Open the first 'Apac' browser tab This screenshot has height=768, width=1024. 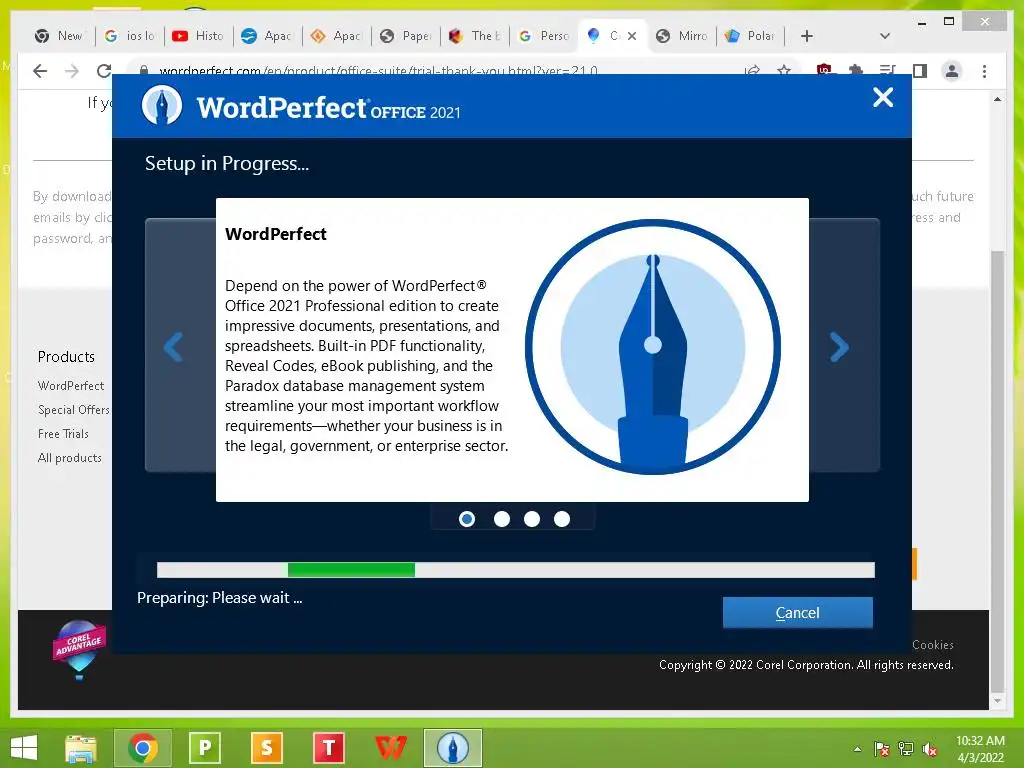click(x=268, y=36)
